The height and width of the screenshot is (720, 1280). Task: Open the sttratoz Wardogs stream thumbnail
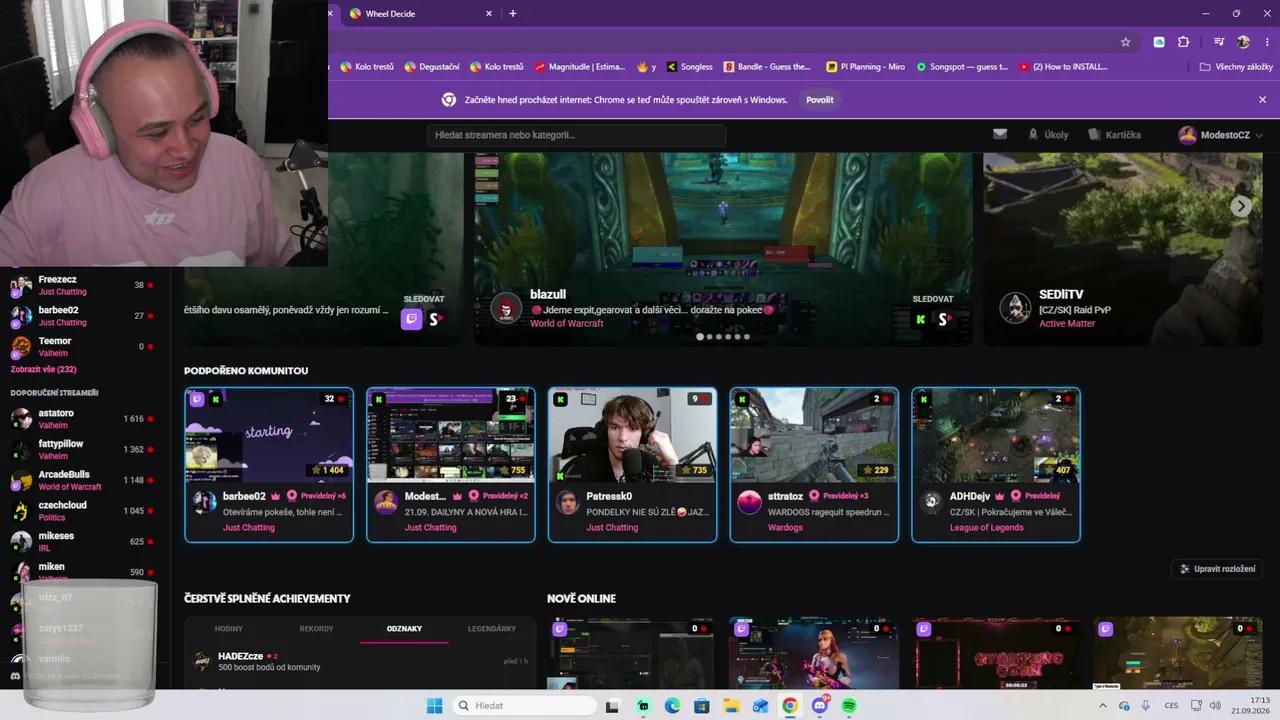click(814, 436)
